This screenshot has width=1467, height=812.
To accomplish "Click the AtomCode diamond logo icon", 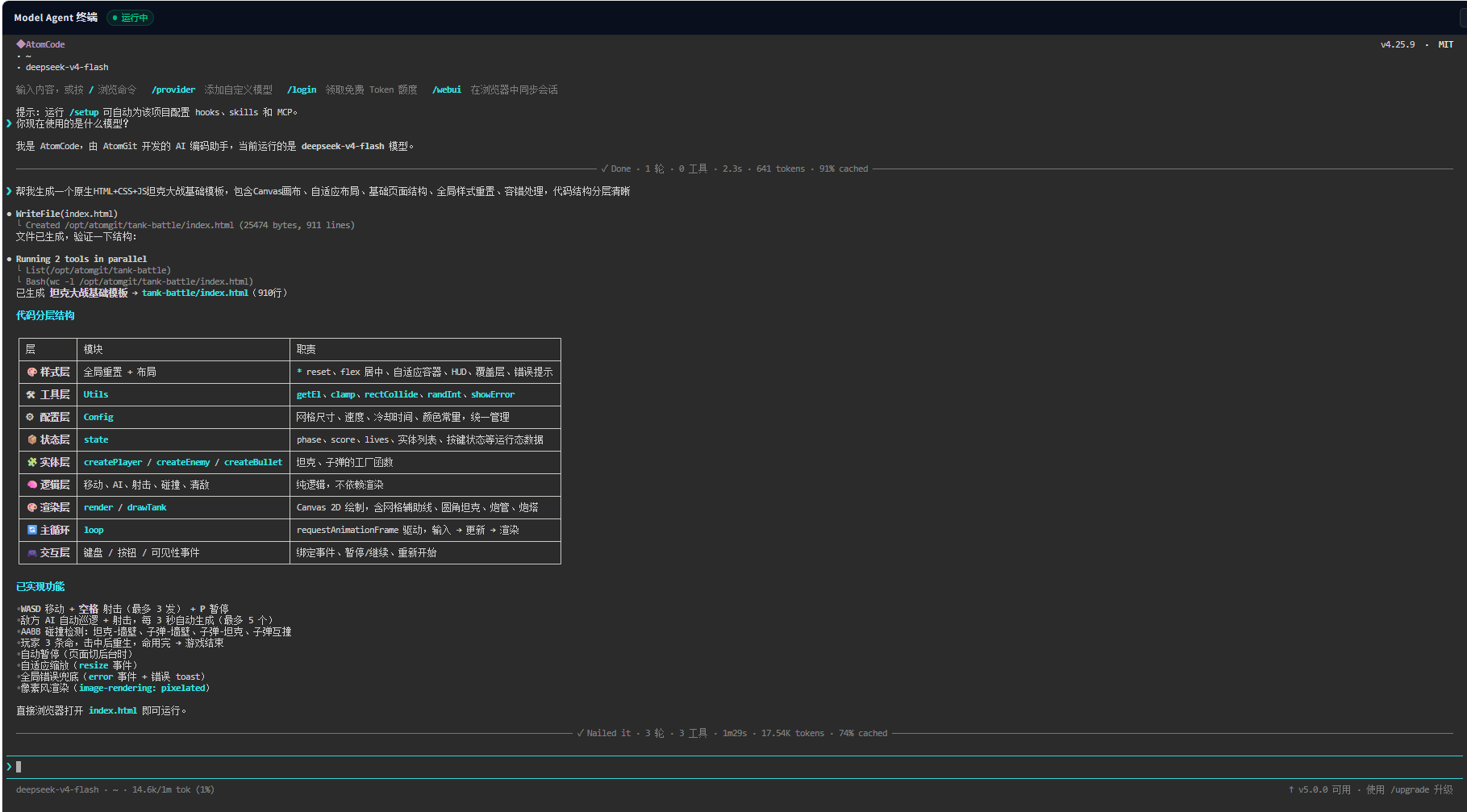I will [x=20, y=44].
